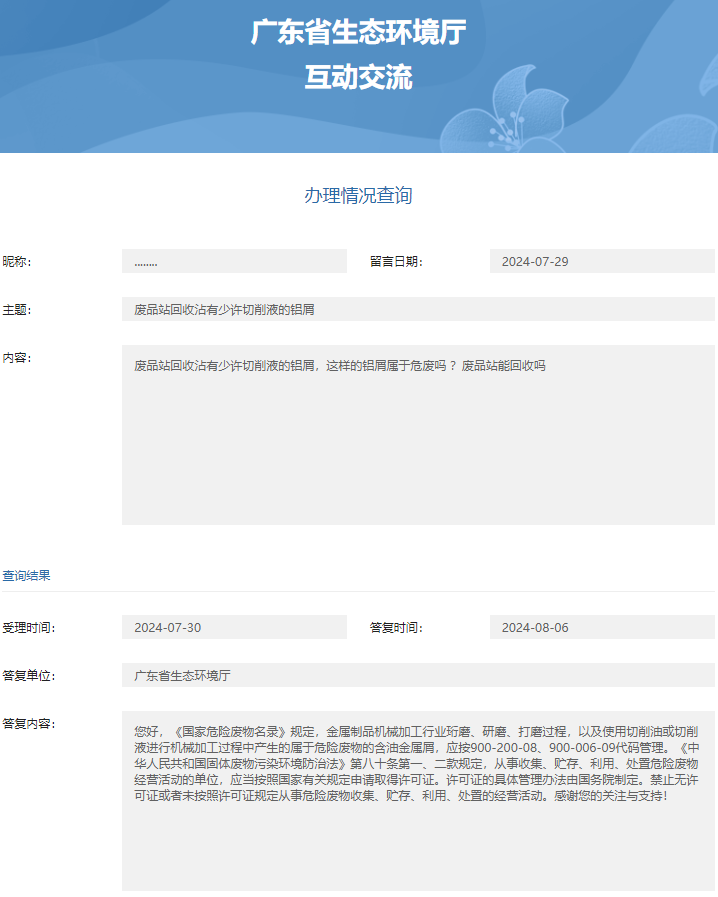
Task: Click the 答复时间 label
Action: [x=396, y=628]
